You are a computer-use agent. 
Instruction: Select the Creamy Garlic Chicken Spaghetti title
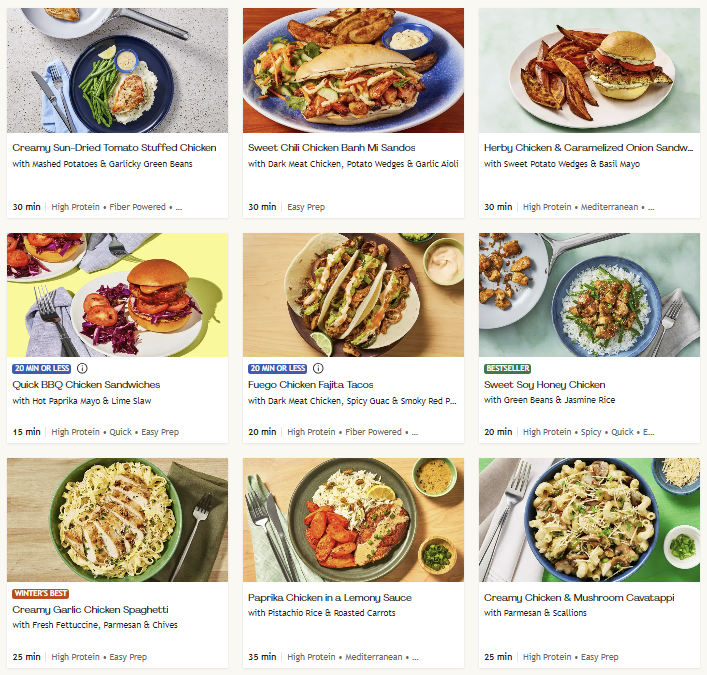[90, 610]
